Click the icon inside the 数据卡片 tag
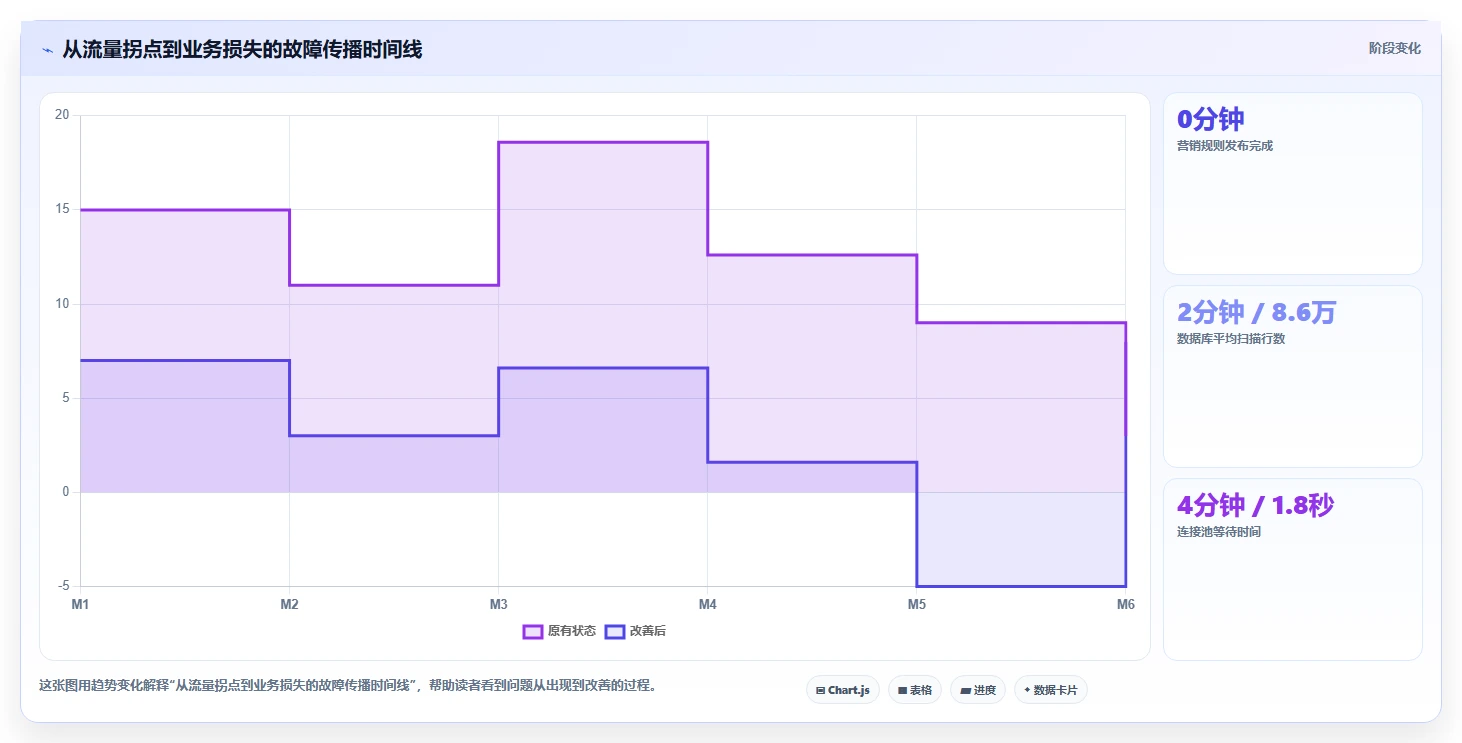 1027,691
